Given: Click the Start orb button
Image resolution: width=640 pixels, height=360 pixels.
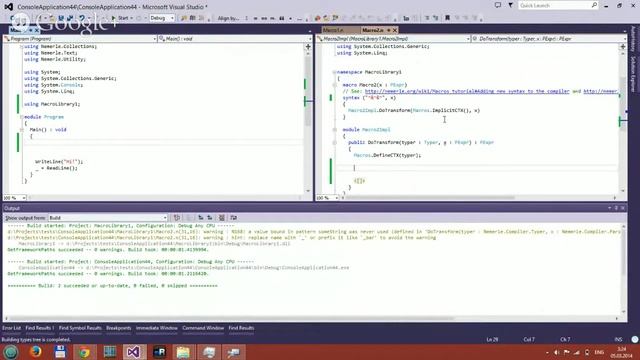Looking at the screenshot, I should [x=11, y=352].
